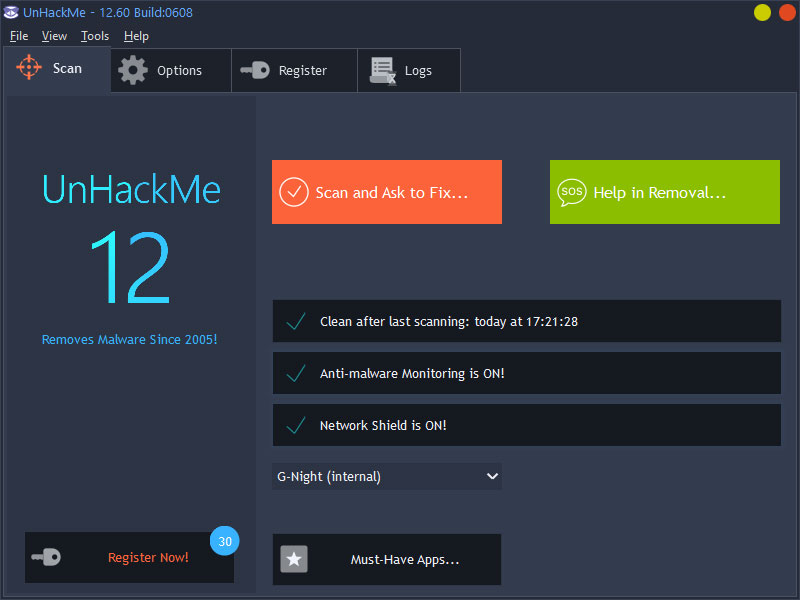Click the checkmark on the last scanning status bar
The image size is (800, 600).
(x=296, y=322)
